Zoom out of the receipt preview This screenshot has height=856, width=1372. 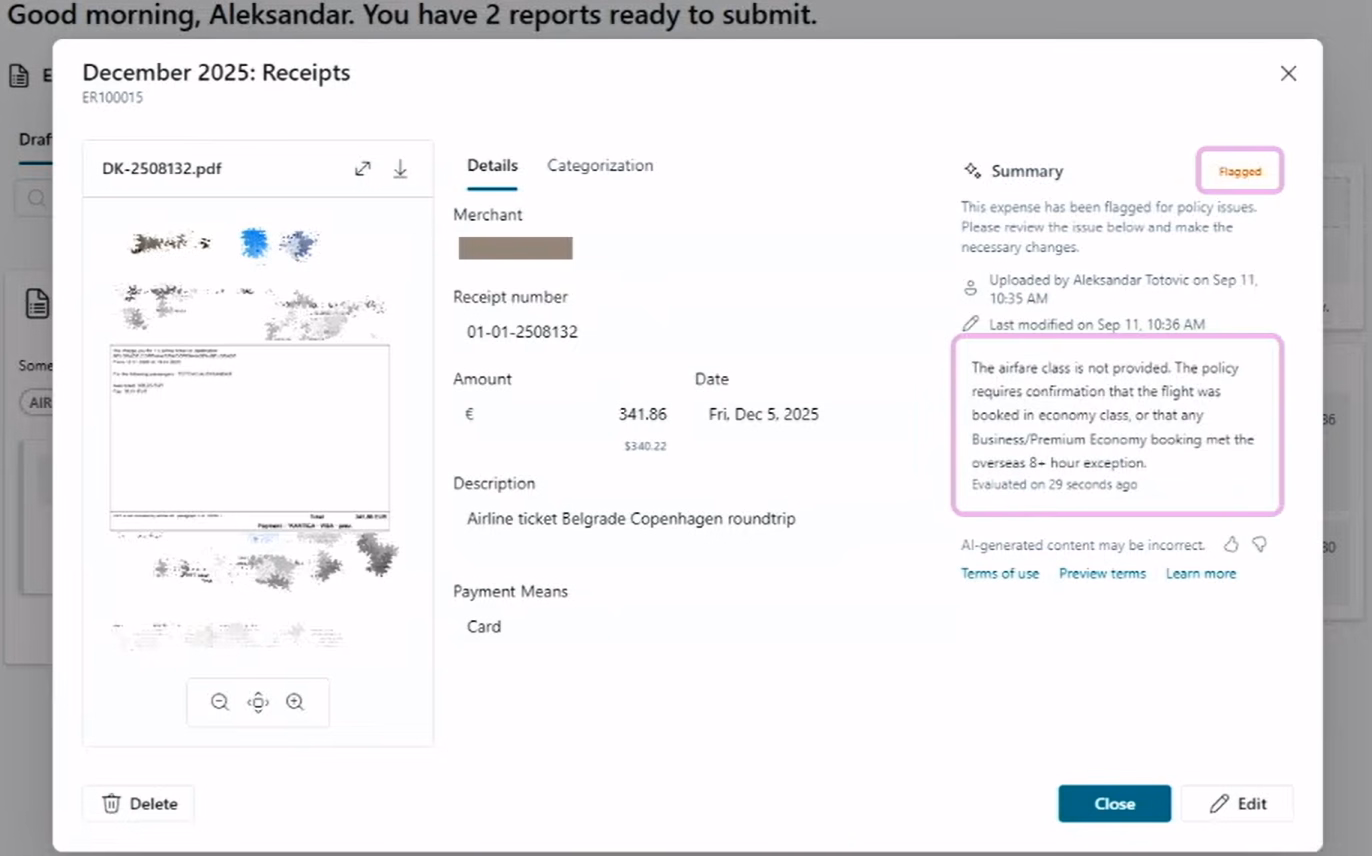coord(220,702)
